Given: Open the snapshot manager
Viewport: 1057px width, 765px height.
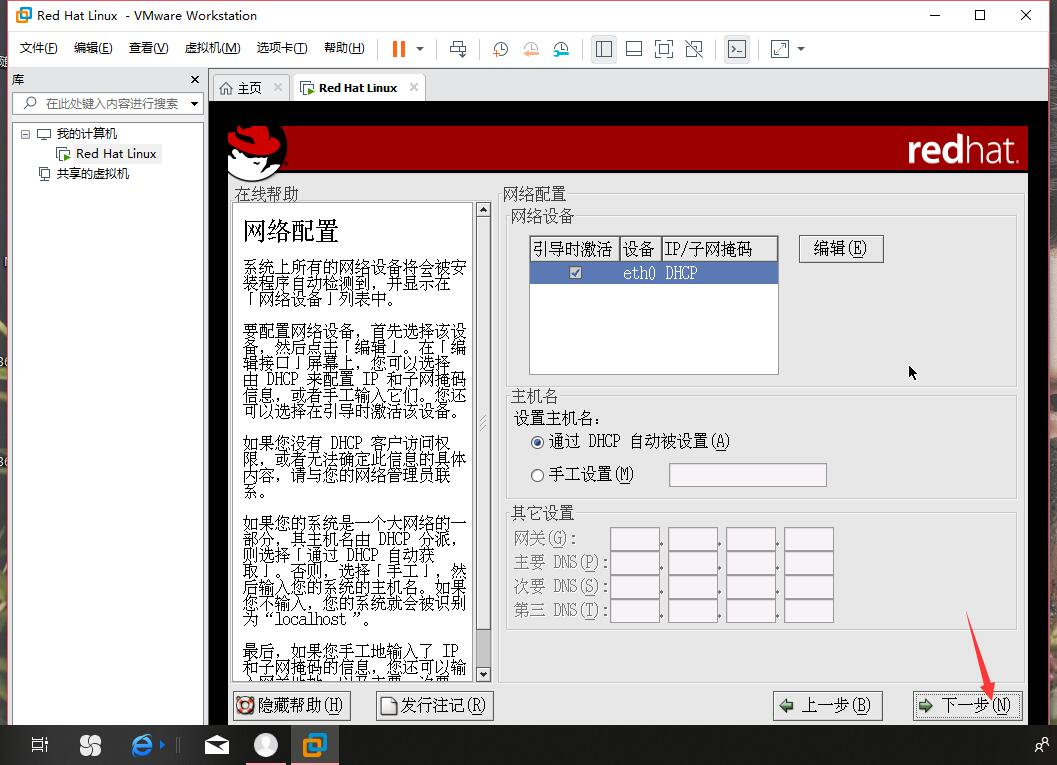Looking at the screenshot, I should (561, 49).
